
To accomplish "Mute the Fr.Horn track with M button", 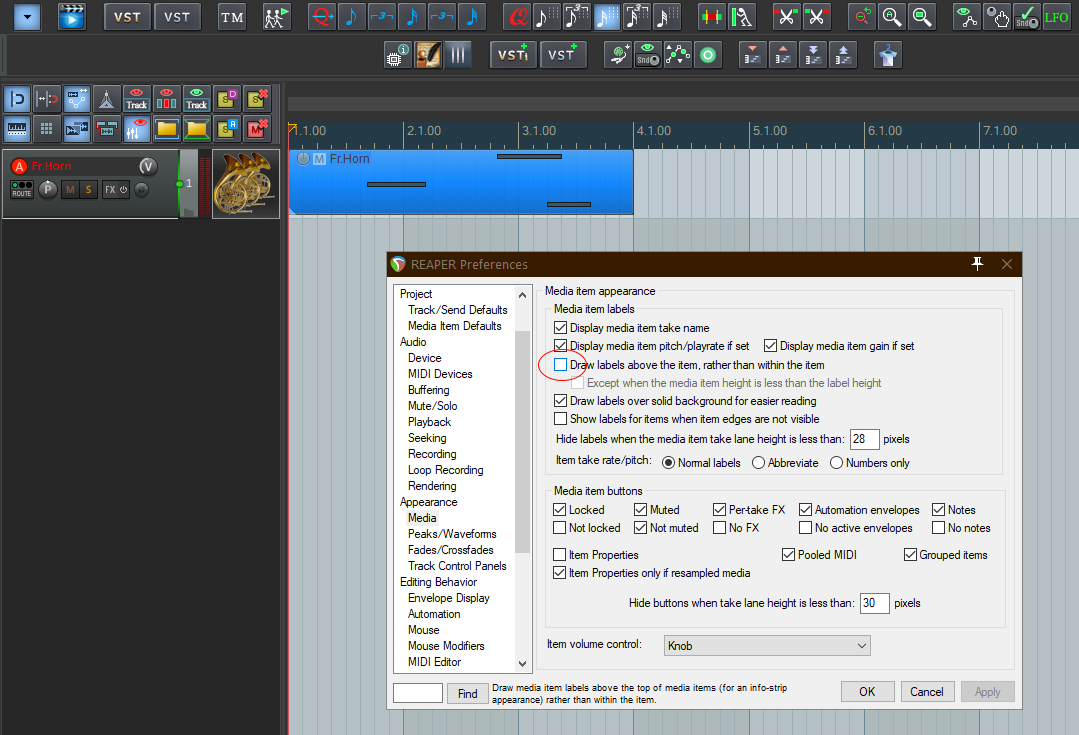I will 70,189.
